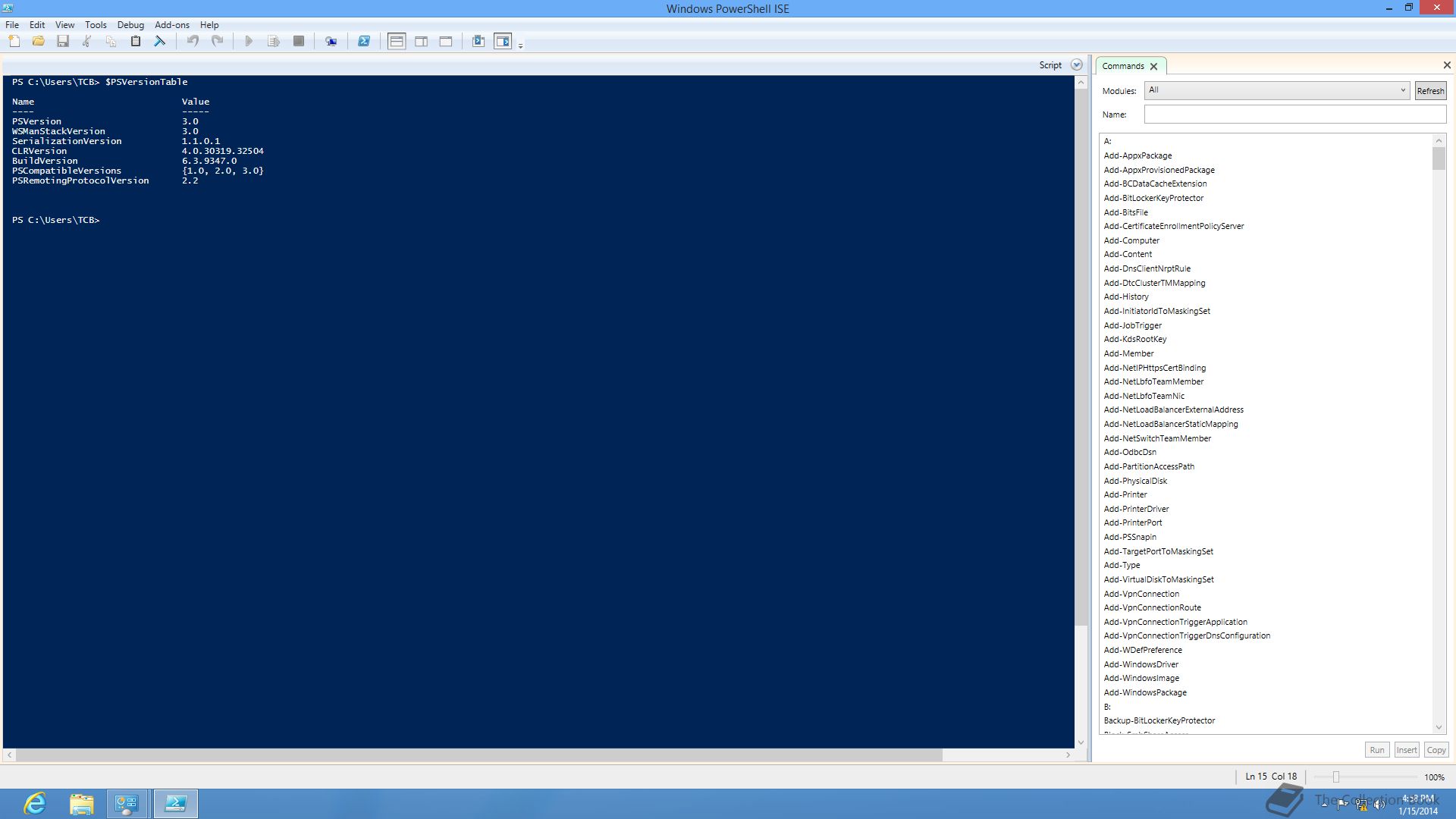Close the Commands add-on pane

coord(1447,65)
